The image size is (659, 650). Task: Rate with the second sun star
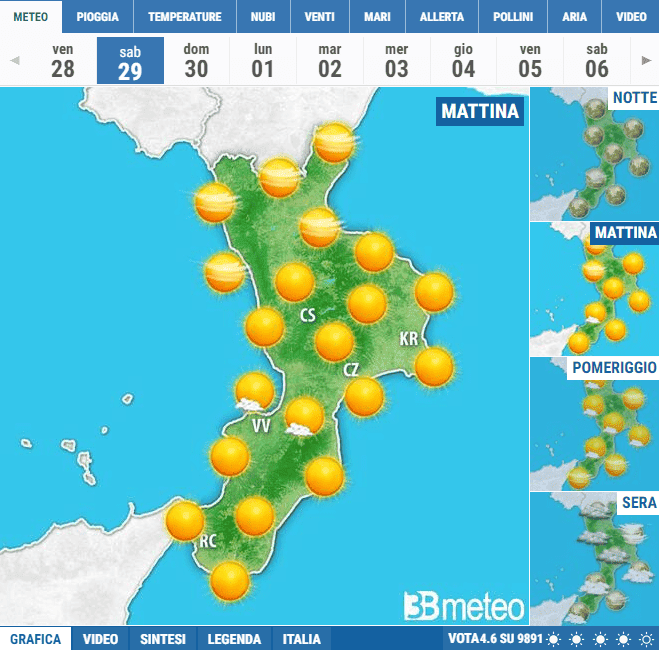pos(576,639)
